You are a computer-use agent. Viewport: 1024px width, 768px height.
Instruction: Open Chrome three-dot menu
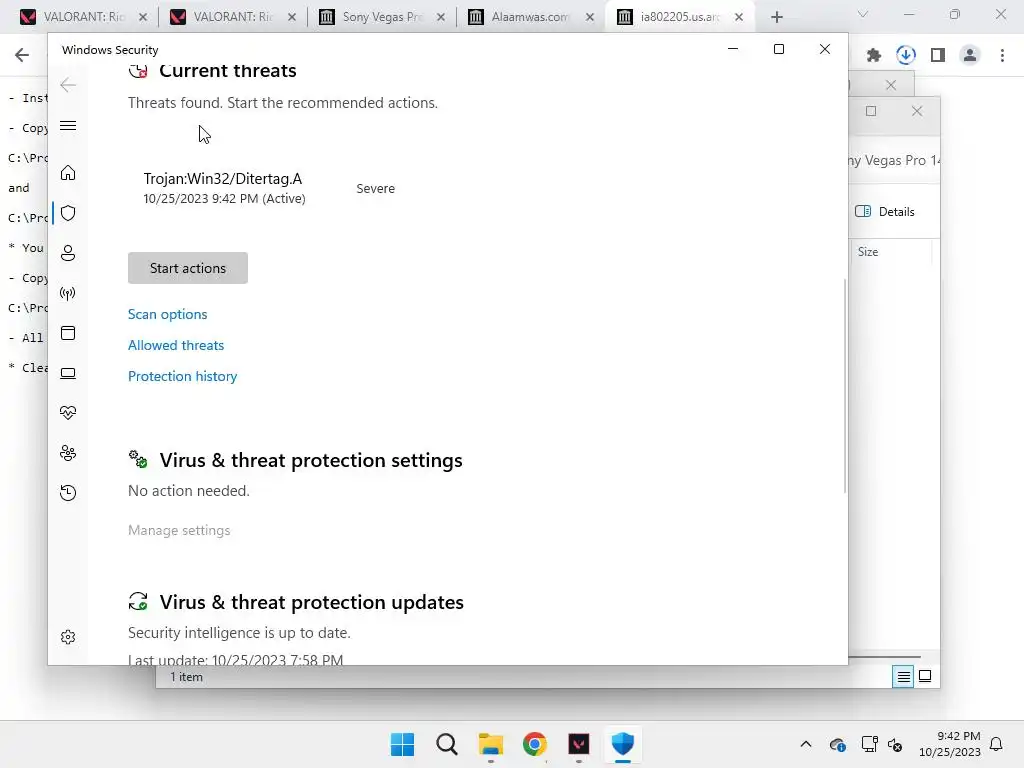1002,56
